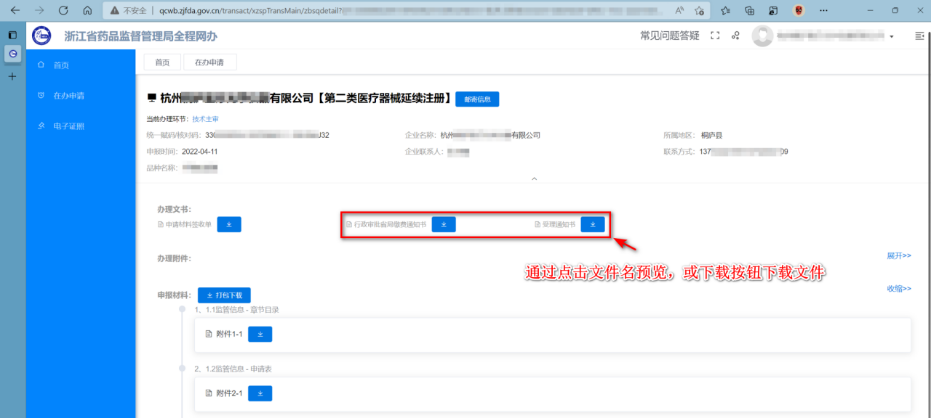Screen dimensions: 931x419
Task: Click the 打包下载 button
Action: click(x=224, y=295)
